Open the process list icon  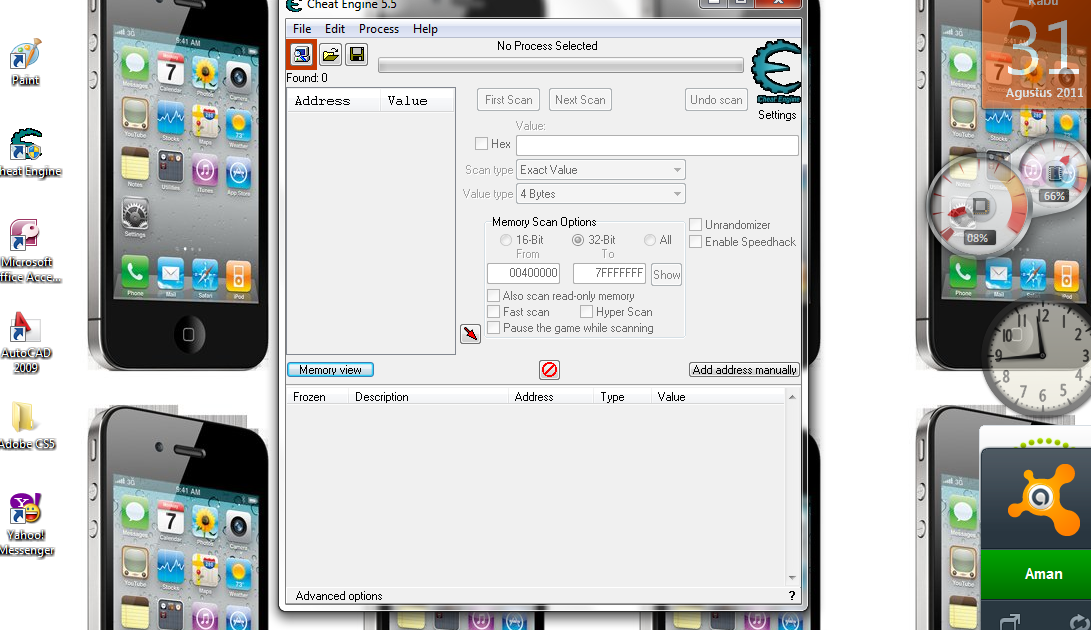click(x=302, y=54)
